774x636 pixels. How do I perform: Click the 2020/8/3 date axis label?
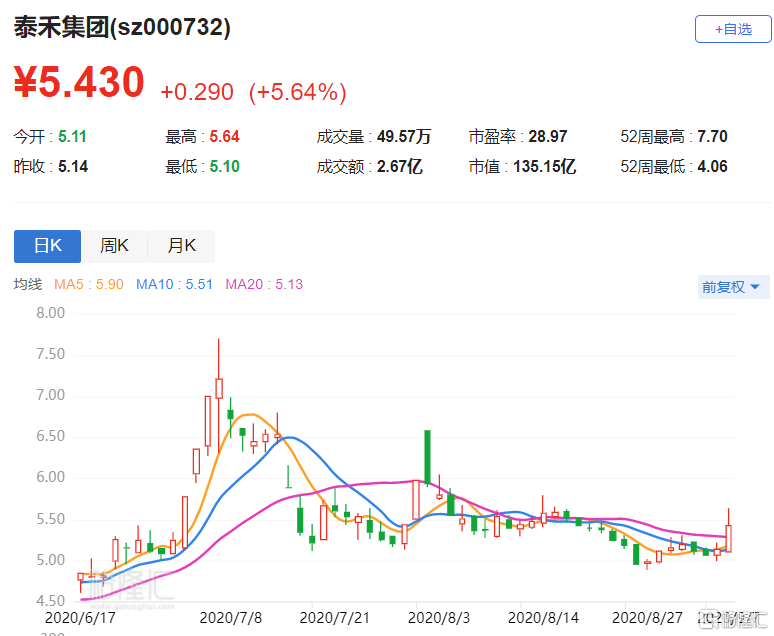click(439, 618)
